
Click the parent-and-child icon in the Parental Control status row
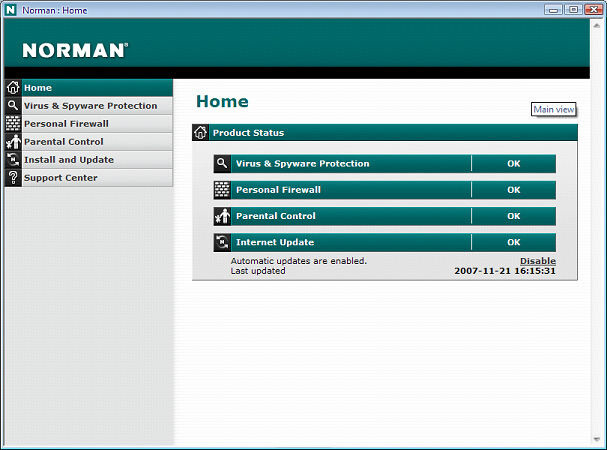222,216
